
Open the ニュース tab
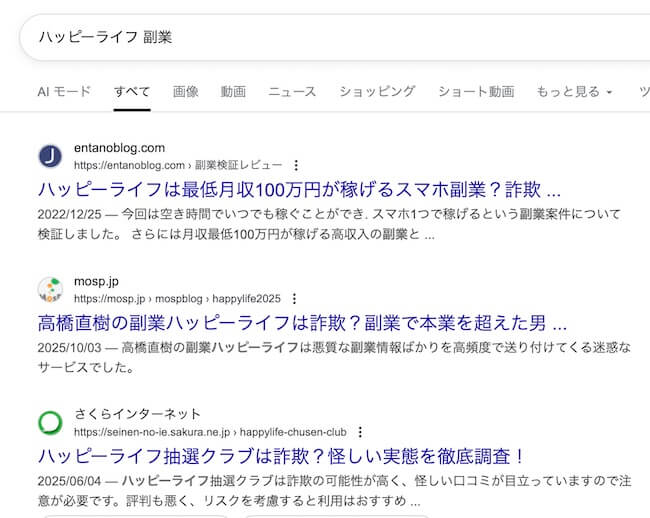(292, 92)
